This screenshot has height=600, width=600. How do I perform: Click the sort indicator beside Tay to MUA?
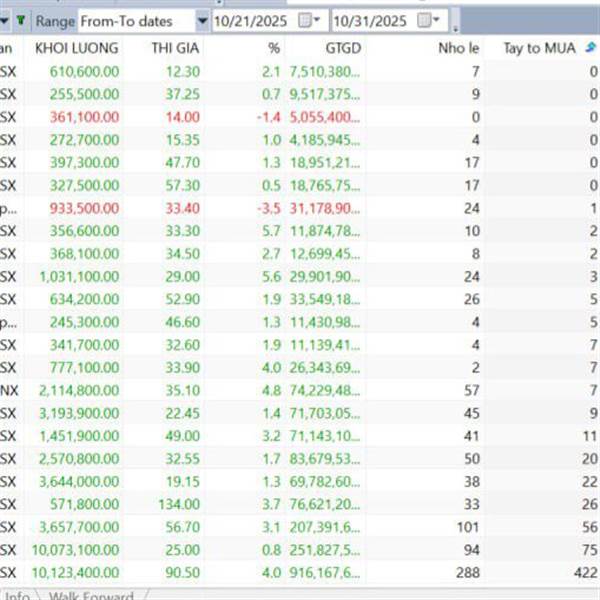point(591,48)
